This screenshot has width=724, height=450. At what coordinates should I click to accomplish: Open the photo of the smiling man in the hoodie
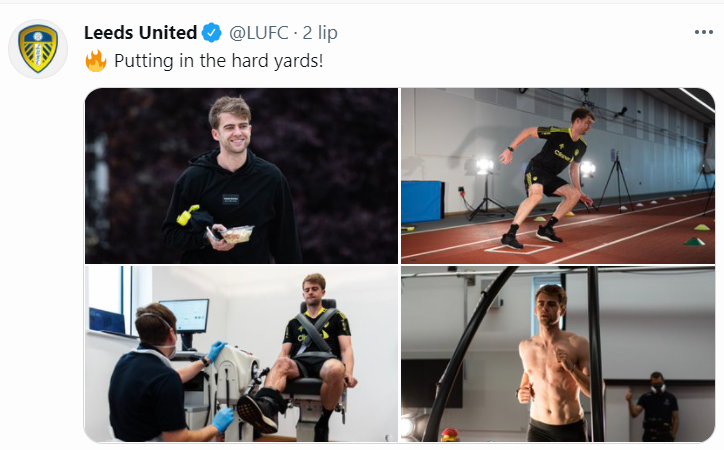[241, 175]
